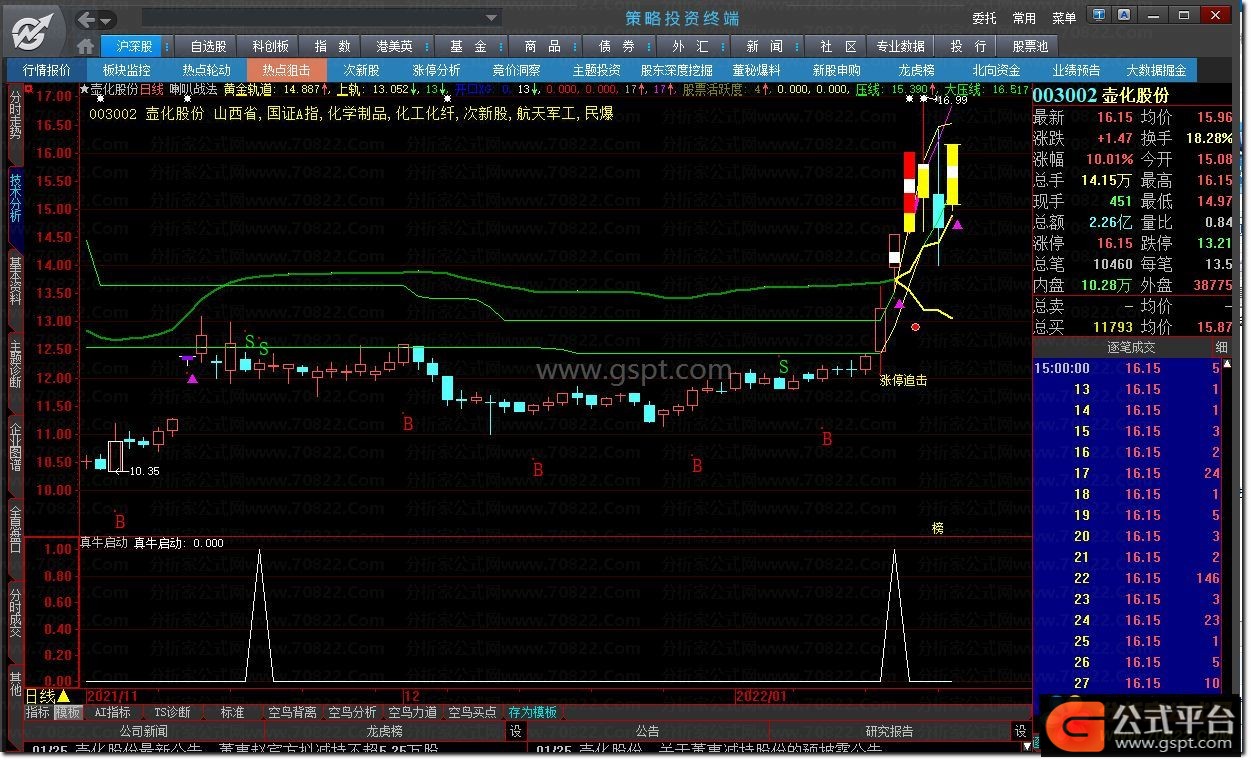Open the 公司新闻 panel tab
Screen dimensions: 1251x760
[x=144, y=731]
